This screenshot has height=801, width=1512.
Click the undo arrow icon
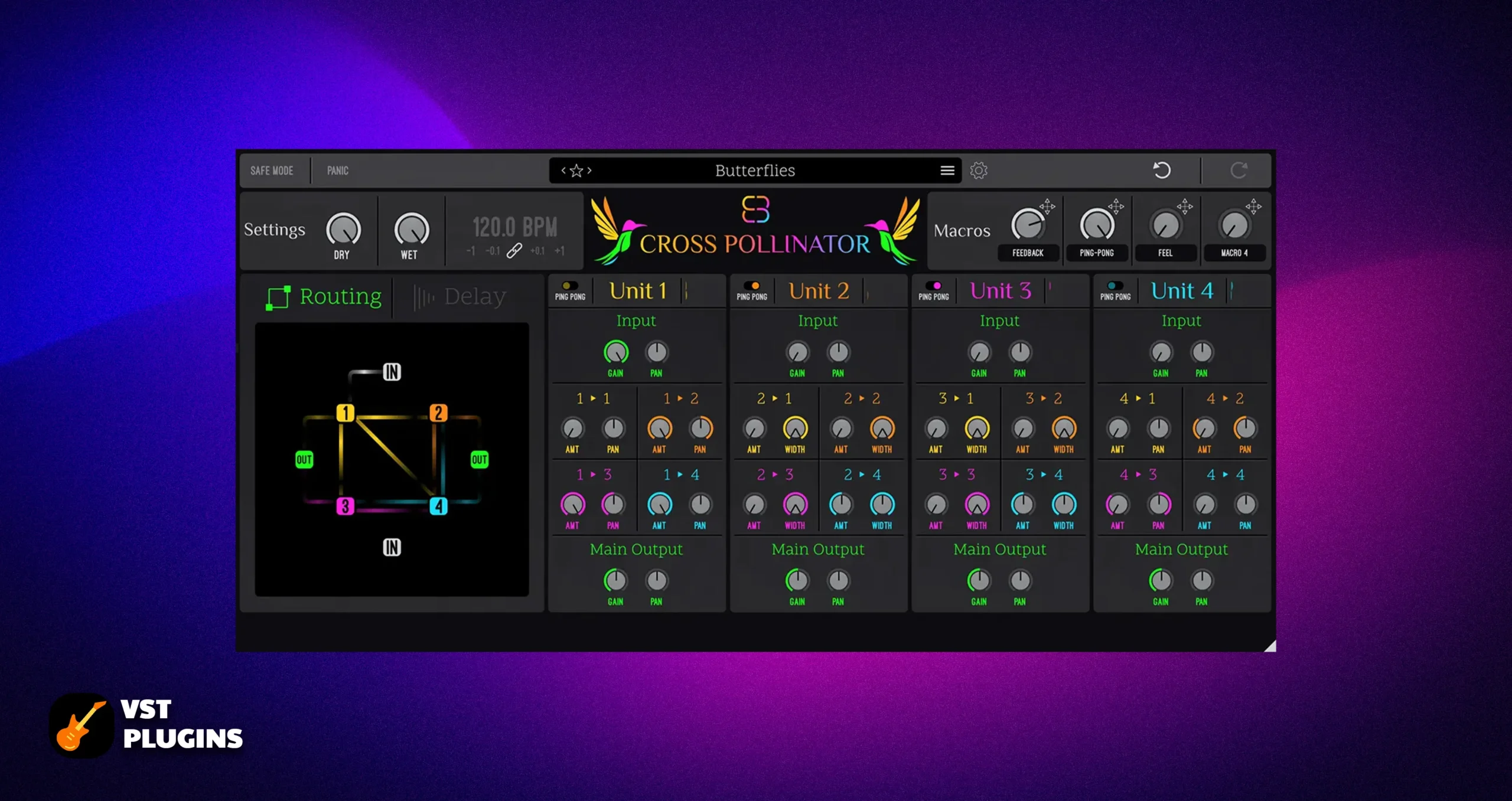(x=1162, y=171)
